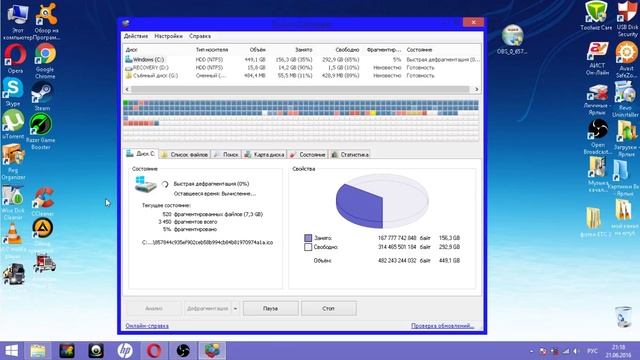Click the yellow block in the cluster map

click(x=373, y=113)
